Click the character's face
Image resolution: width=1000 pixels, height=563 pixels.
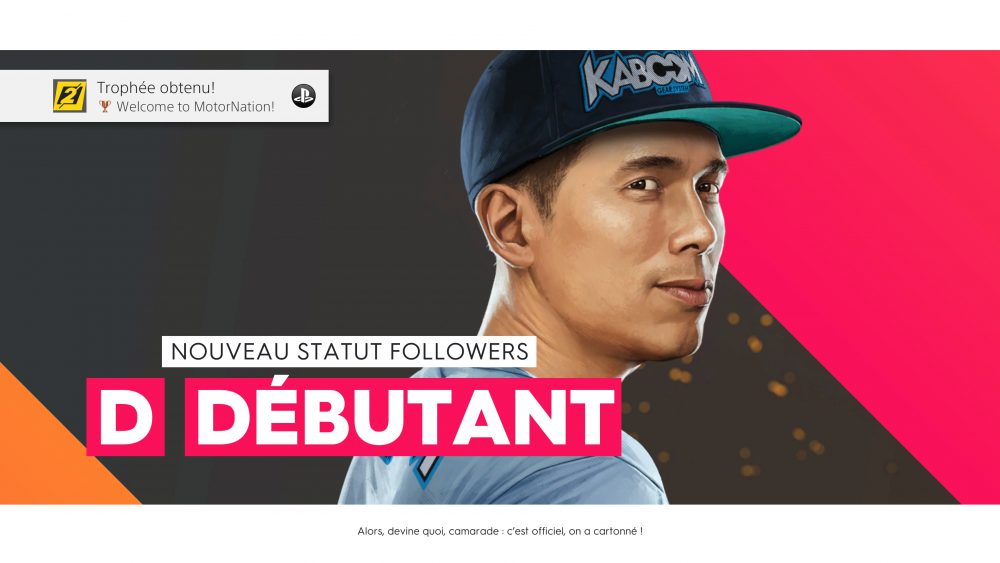(x=644, y=242)
